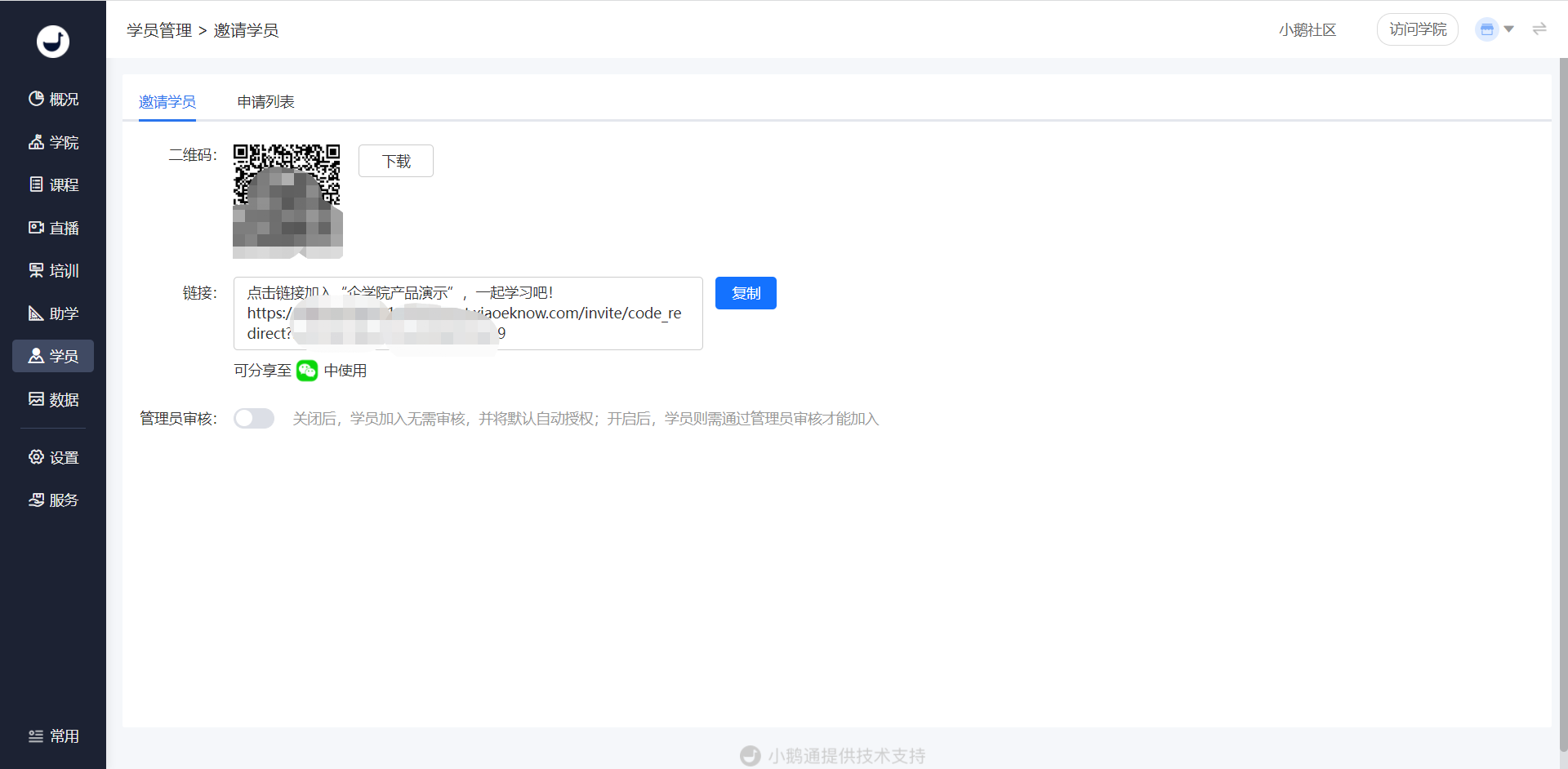
Task: Open the 课程 courses section
Action: [53, 184]
